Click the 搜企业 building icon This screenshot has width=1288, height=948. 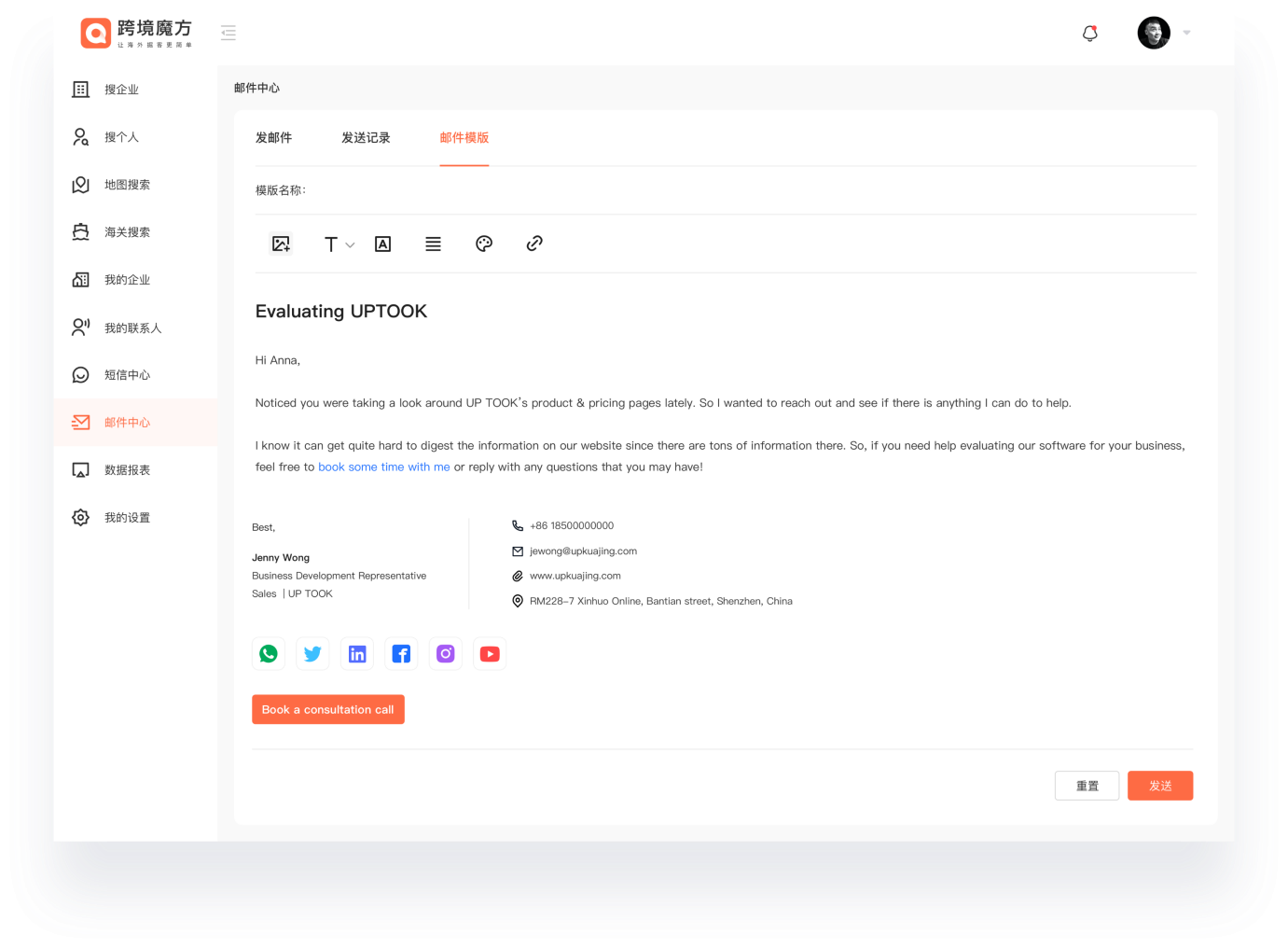[x=81, y=90]
